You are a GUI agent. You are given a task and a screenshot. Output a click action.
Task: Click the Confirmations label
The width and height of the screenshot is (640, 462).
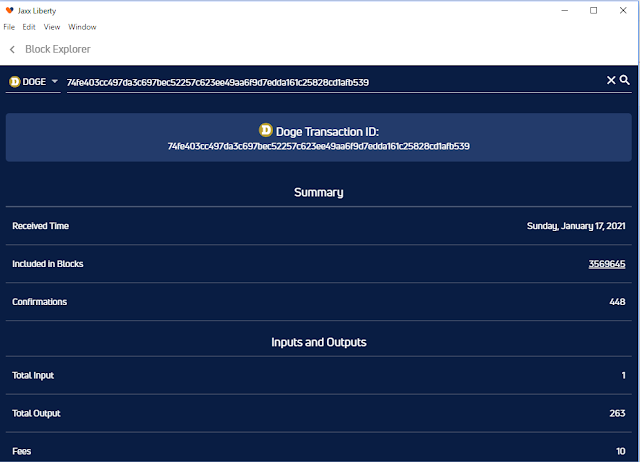tap(40, 302)
